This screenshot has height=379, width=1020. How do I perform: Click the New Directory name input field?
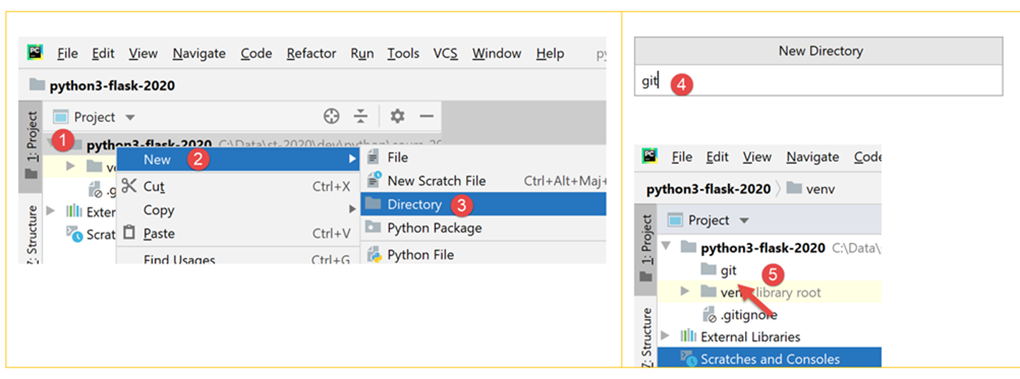pos(818,81)
